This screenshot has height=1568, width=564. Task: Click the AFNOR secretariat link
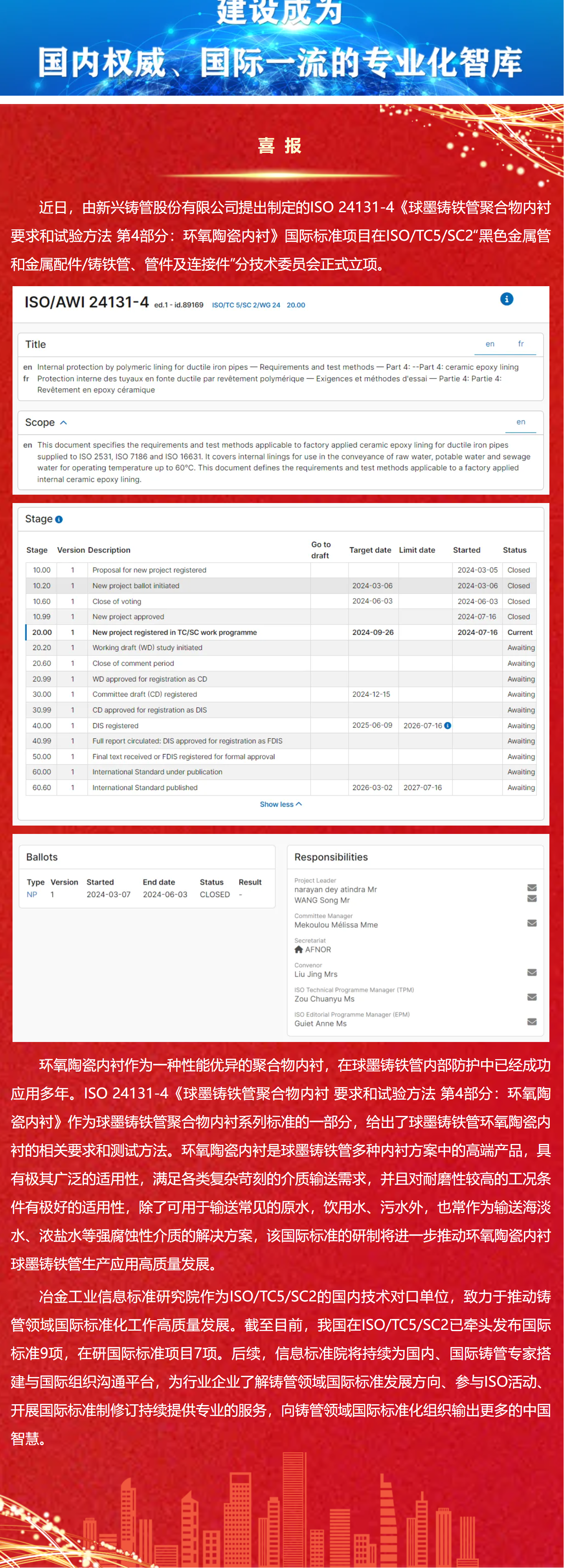click(318, 950)
